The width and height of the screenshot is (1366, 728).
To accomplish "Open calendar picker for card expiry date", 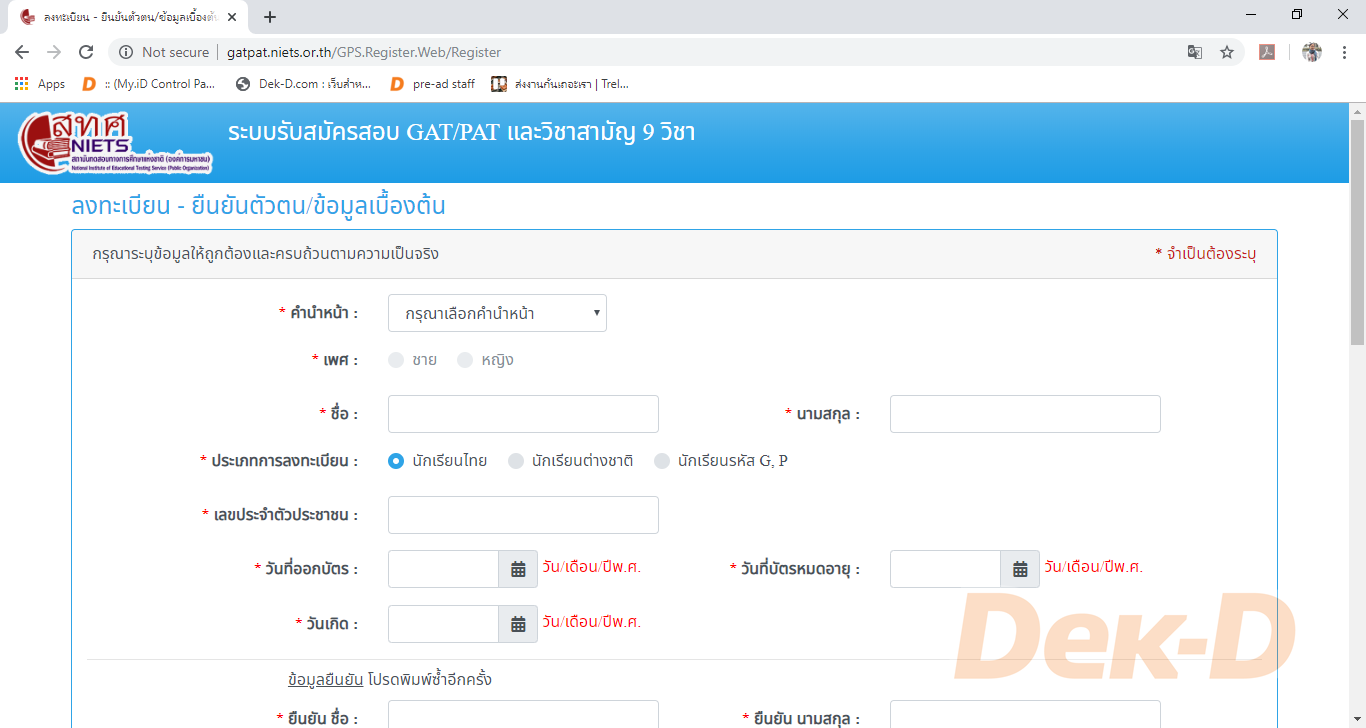I will pyautogui.click(x=1020, y=569).
